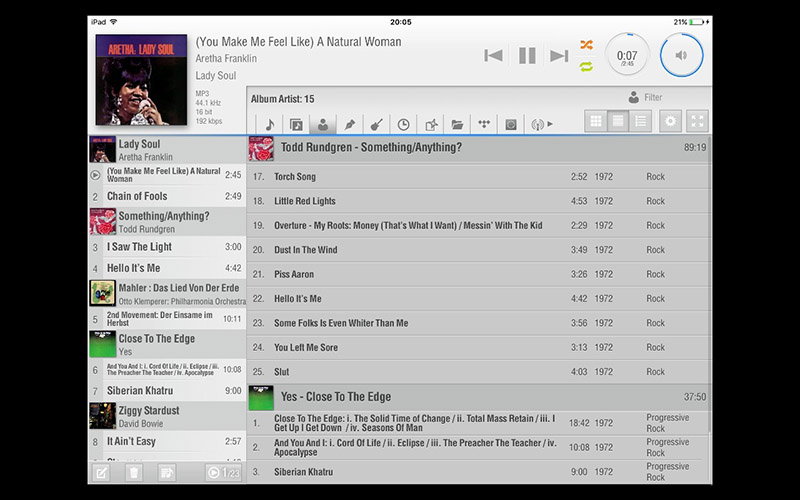Expand more tabs arrow beside radio
This screenshot has width=800, height=500.
point(550,124)
